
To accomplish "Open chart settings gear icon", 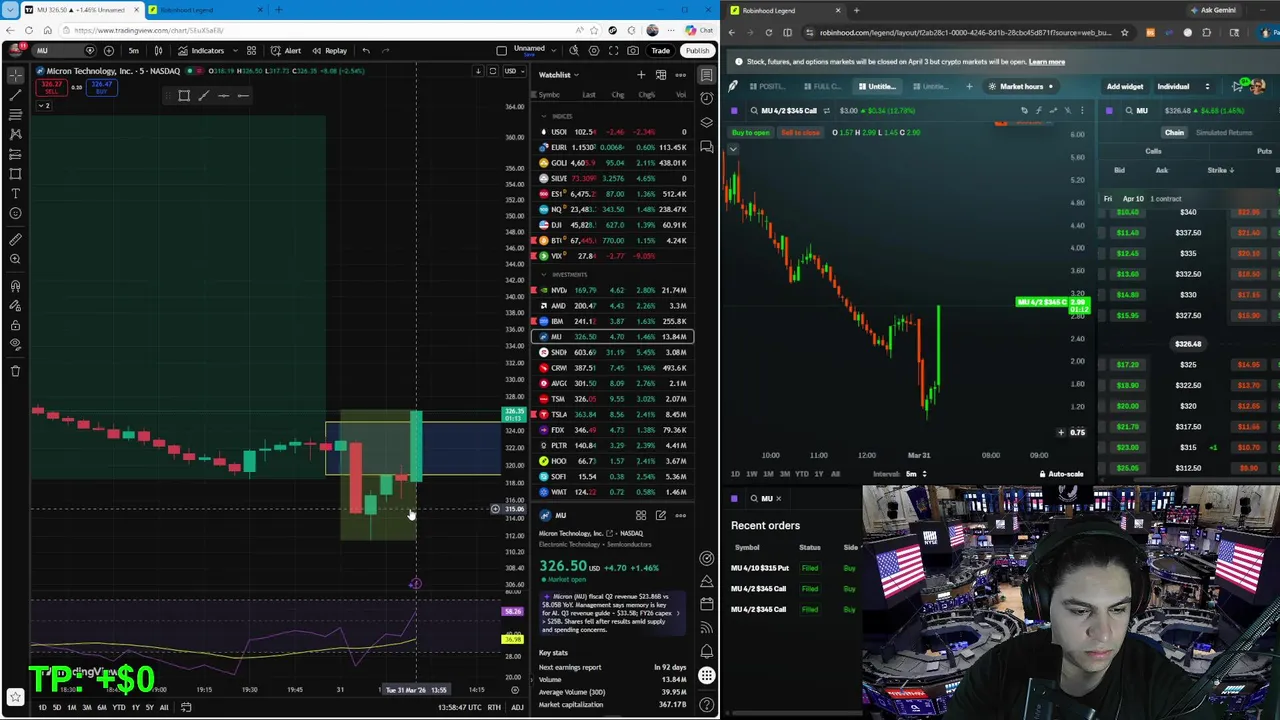I will [x=593, y=50].
